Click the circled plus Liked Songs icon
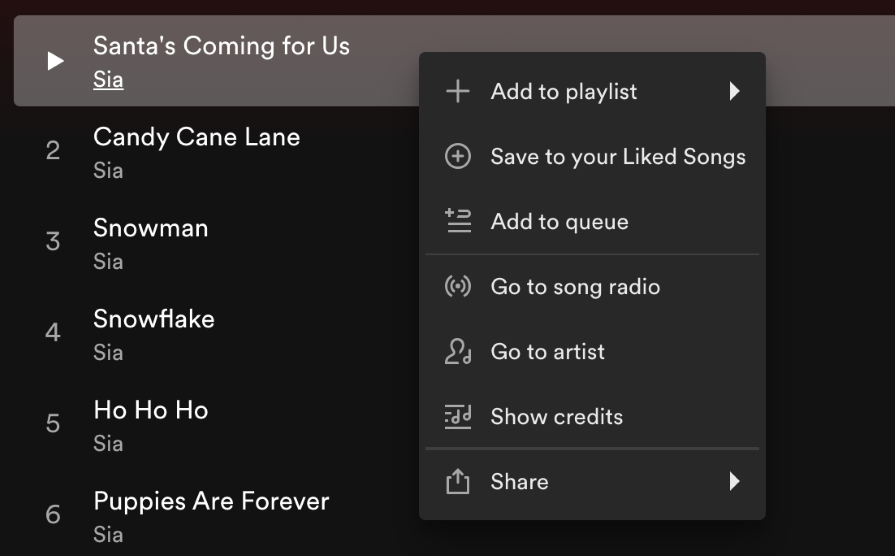 (x=457, y=157)
